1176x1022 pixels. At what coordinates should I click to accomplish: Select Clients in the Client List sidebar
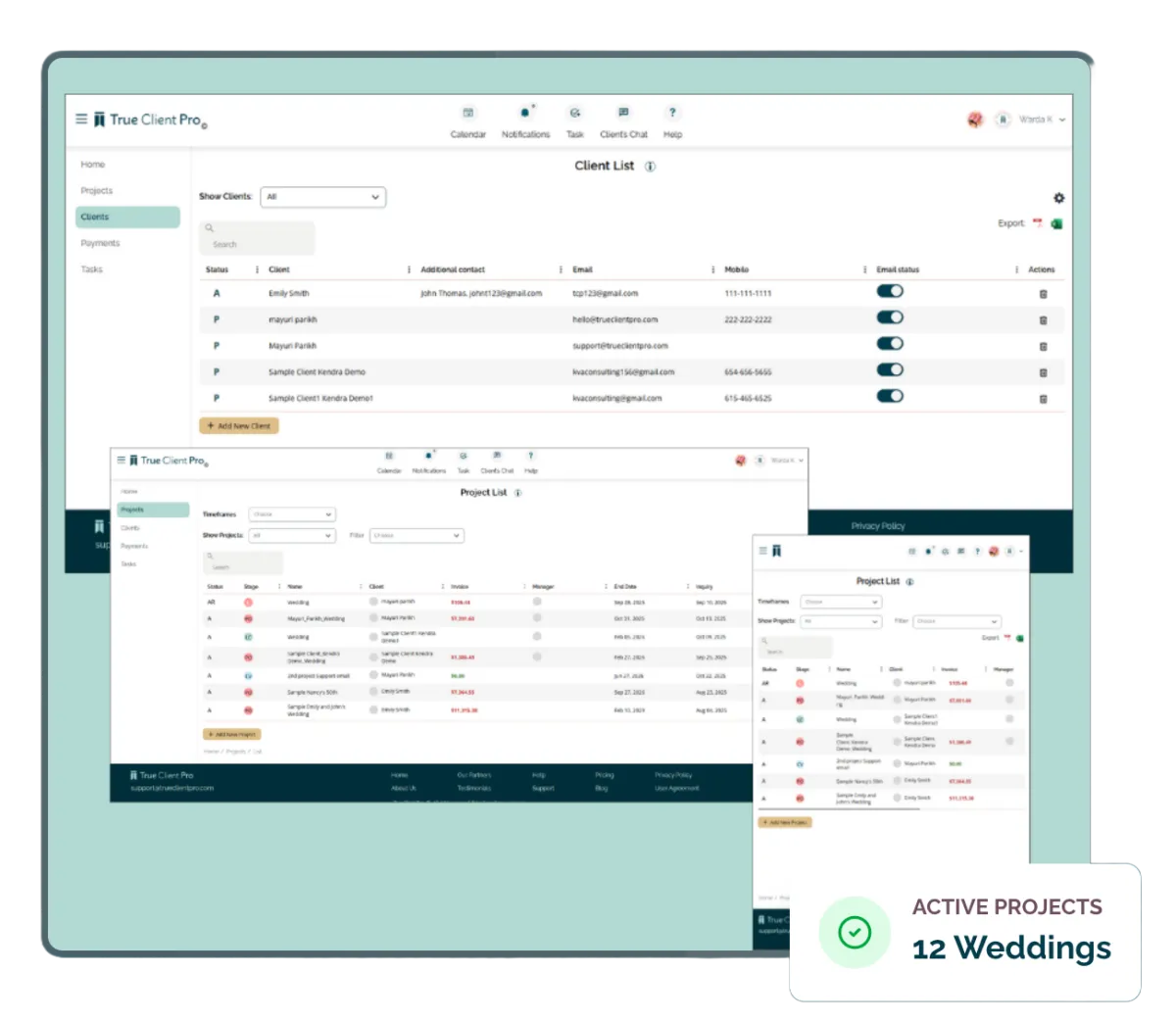tap(127, 217)
